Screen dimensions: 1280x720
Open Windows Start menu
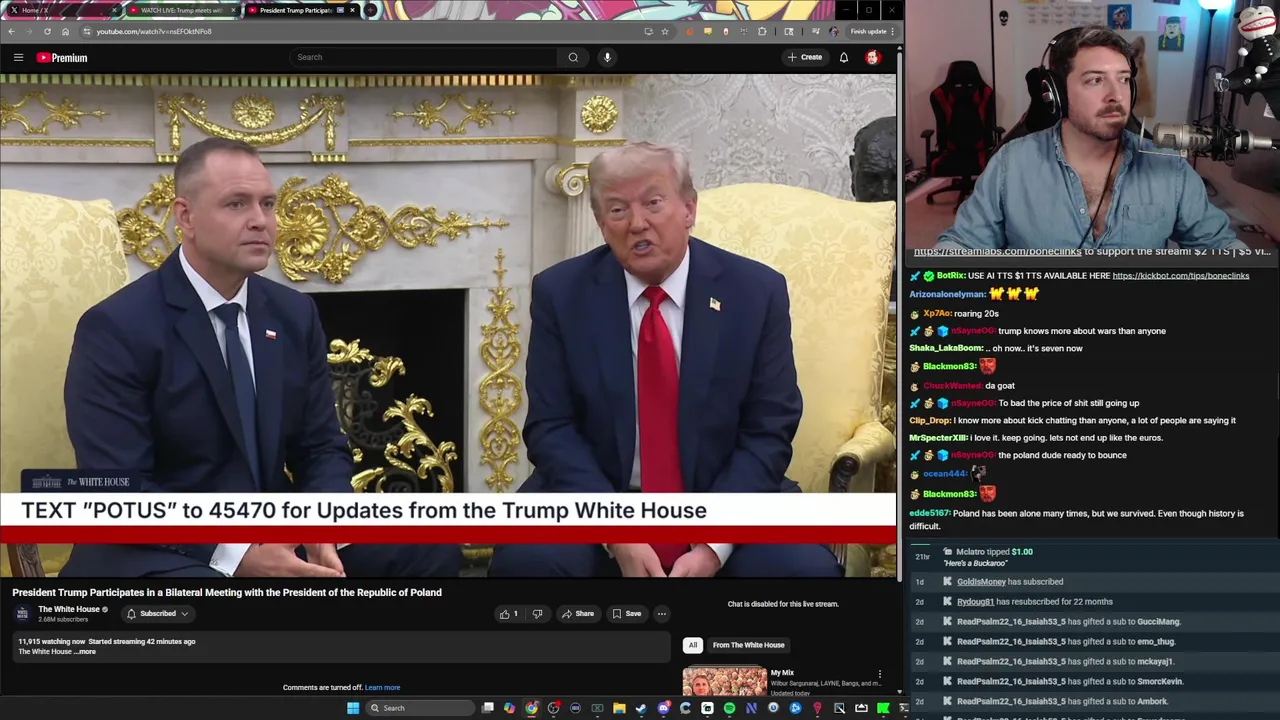(x=353, y=708)
